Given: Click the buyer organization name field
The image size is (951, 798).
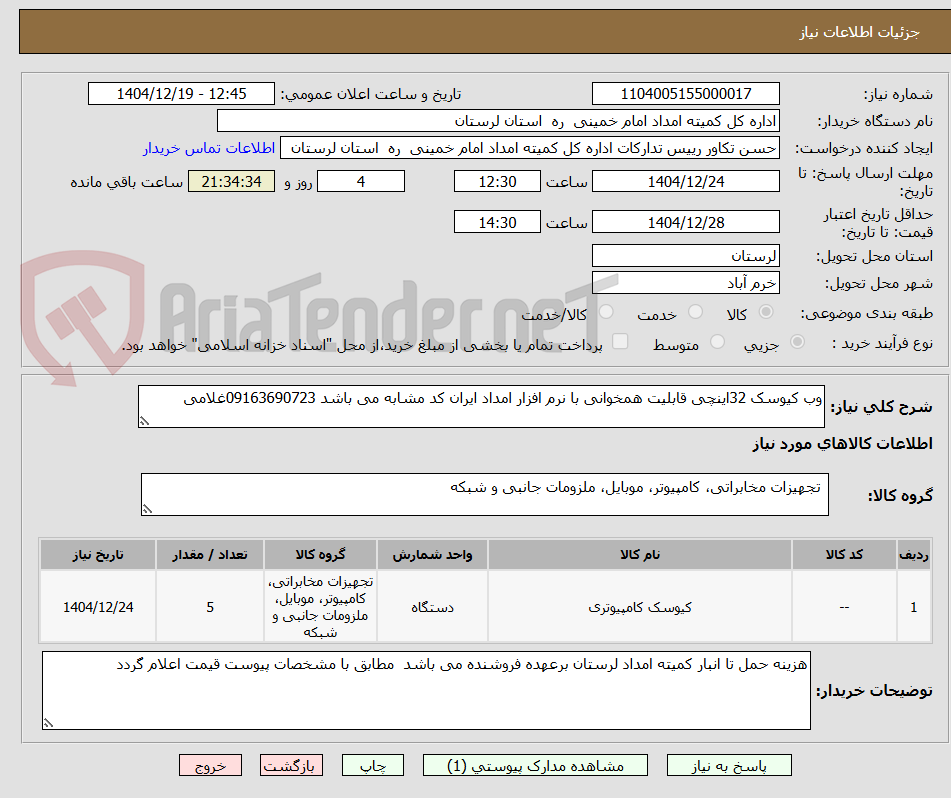Looking at the screenshot, I should point(498,121).
